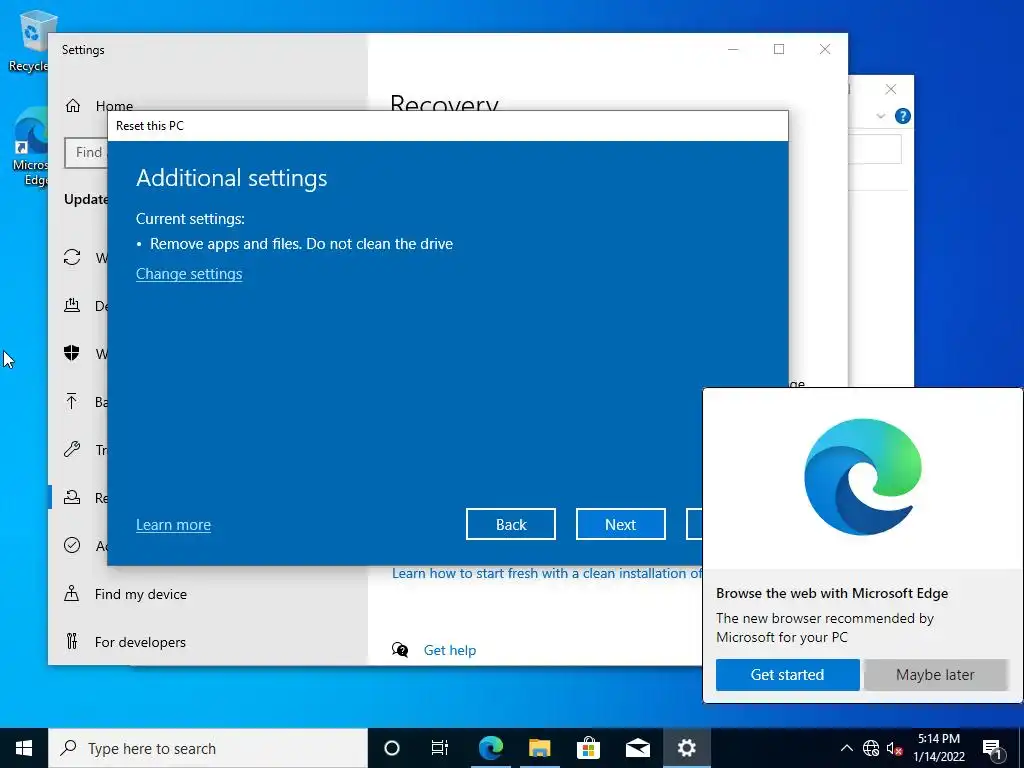
Task: Open the Windows Start menu
Action: tap(24, 748)
